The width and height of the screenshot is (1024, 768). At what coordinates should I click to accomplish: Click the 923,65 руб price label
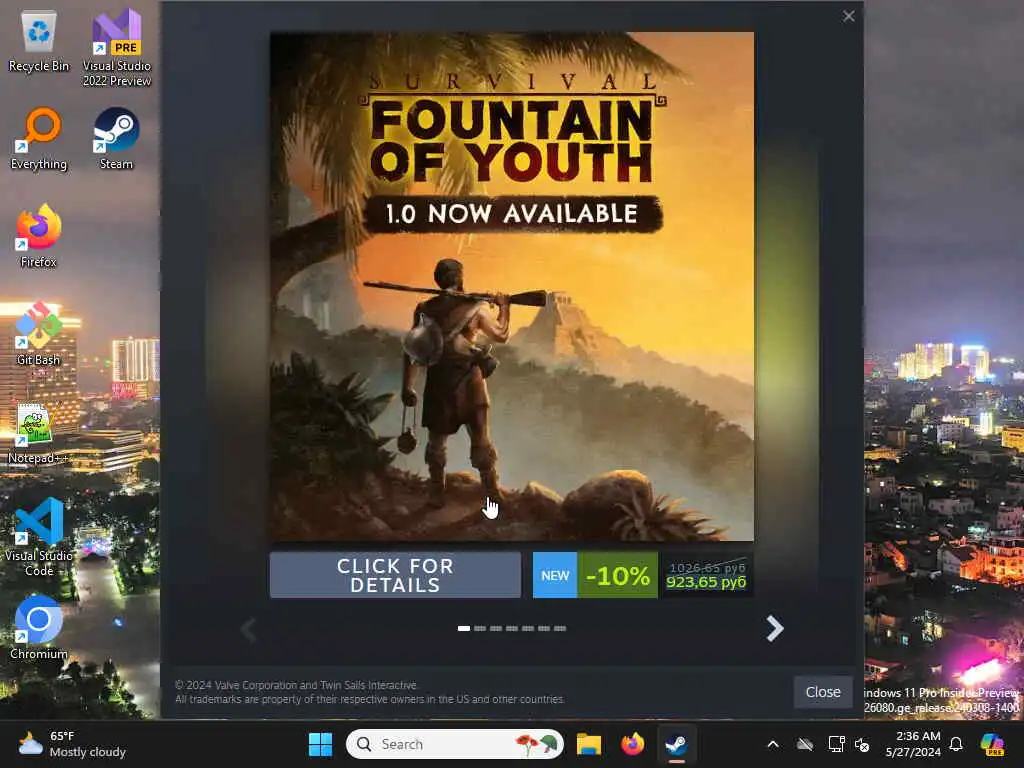706,582
